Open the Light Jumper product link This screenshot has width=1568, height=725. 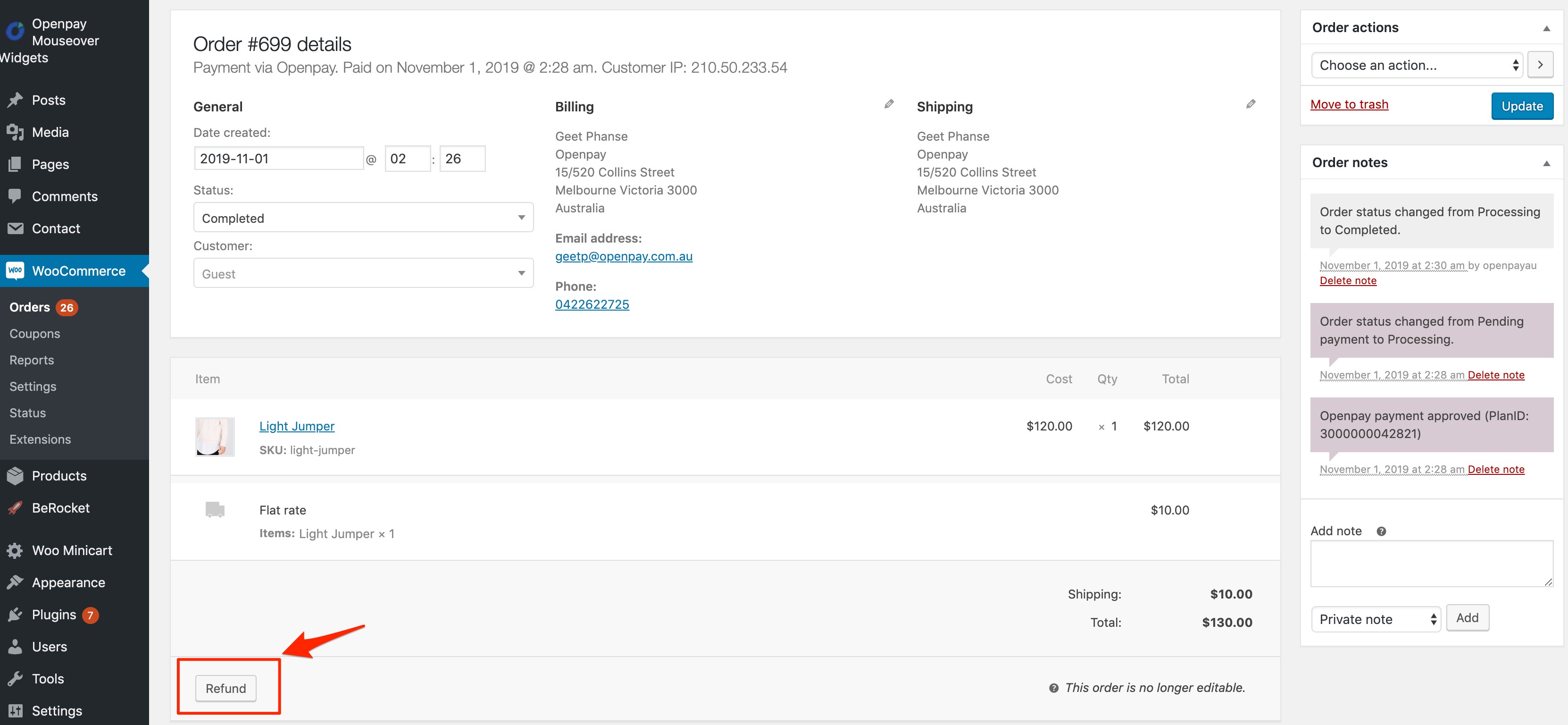click(296, 426)
